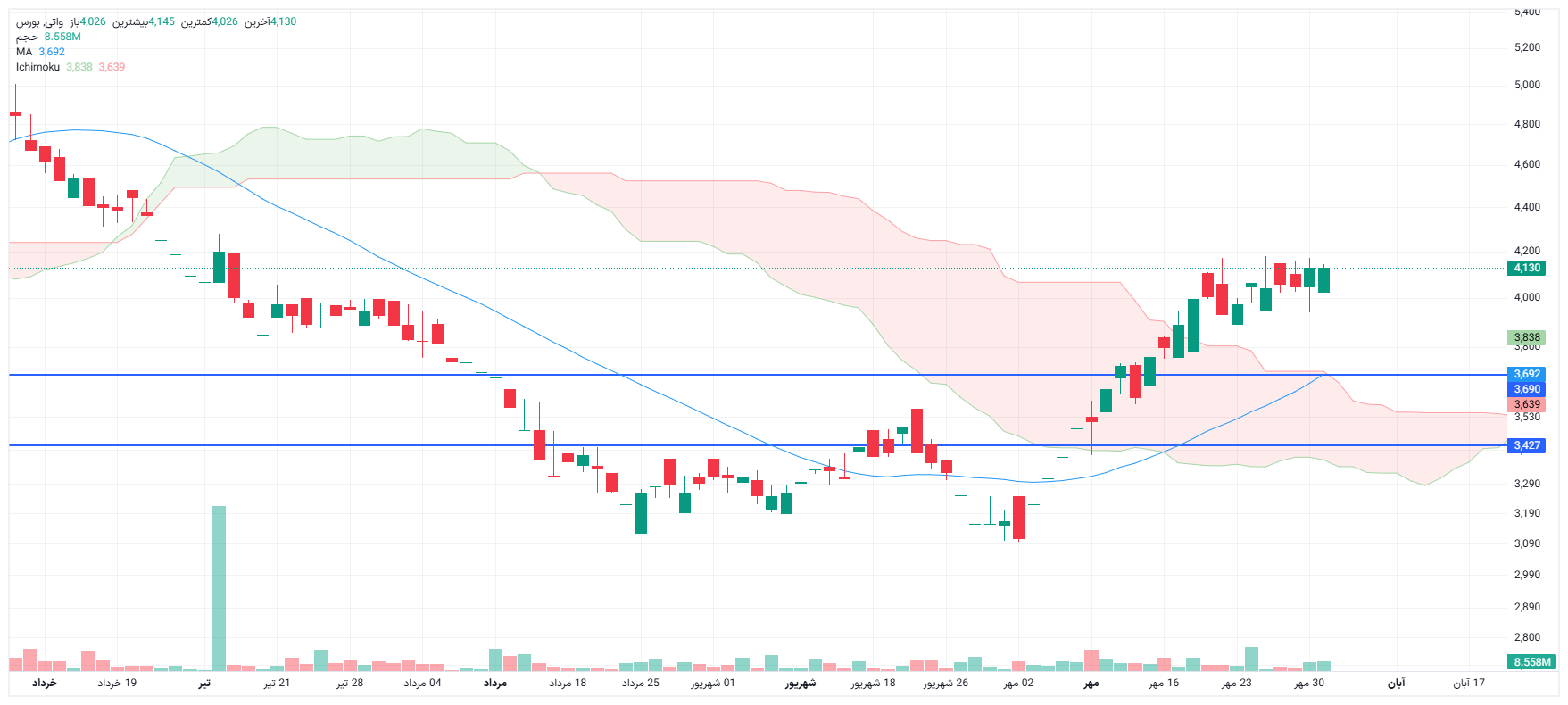
Task: Select the dark blue 3,690 line price tag
Action: pyautogui.click(x=1526, y=389)
